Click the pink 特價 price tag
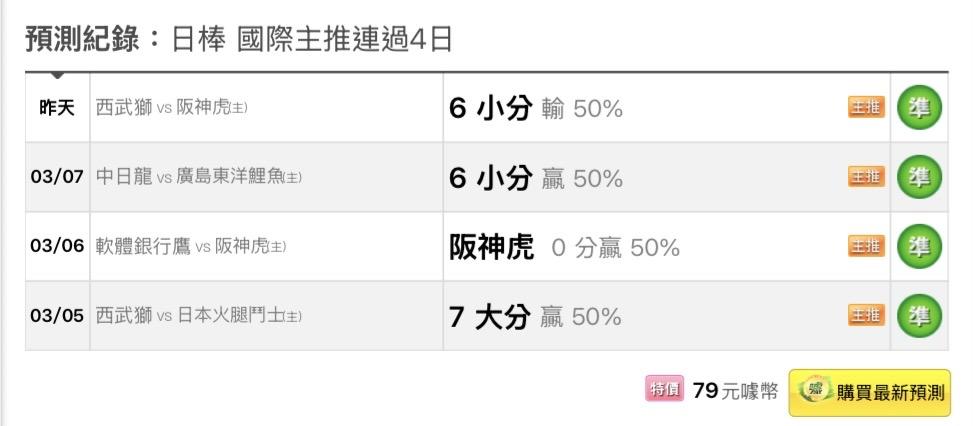Image resolution: width=973 pixels, height=426 pixels. [664, 390]
